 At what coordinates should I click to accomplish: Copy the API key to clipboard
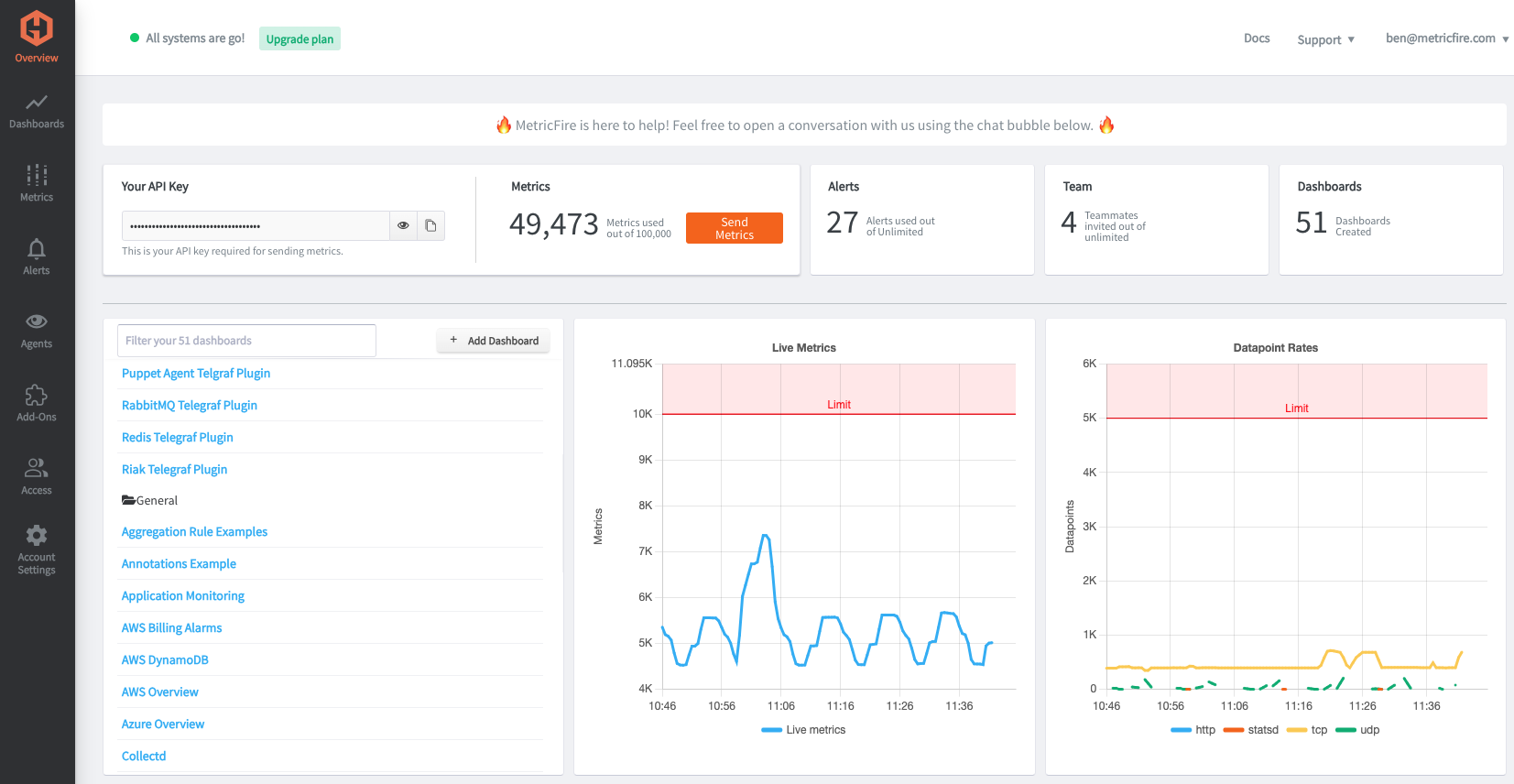pyautogui.click(x=430, y=225)
